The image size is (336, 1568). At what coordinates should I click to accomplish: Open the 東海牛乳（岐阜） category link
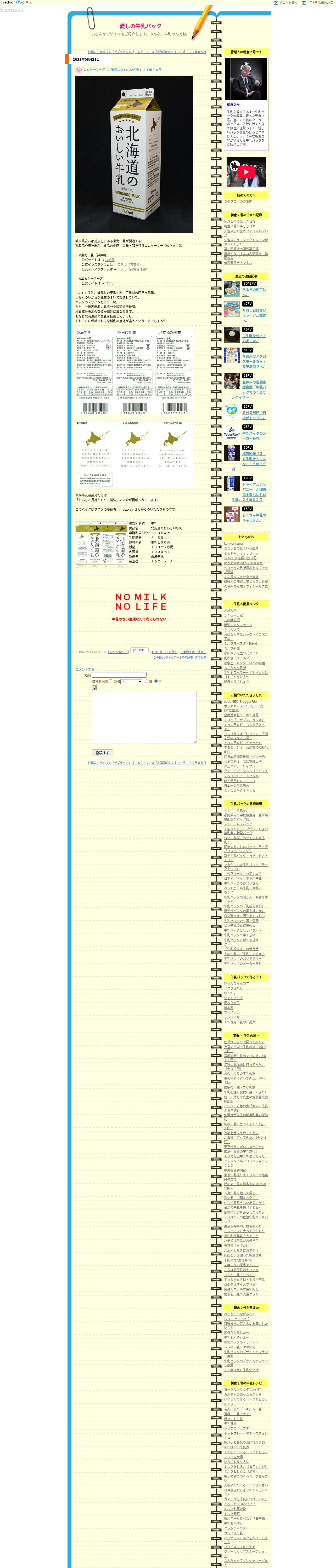194,652
